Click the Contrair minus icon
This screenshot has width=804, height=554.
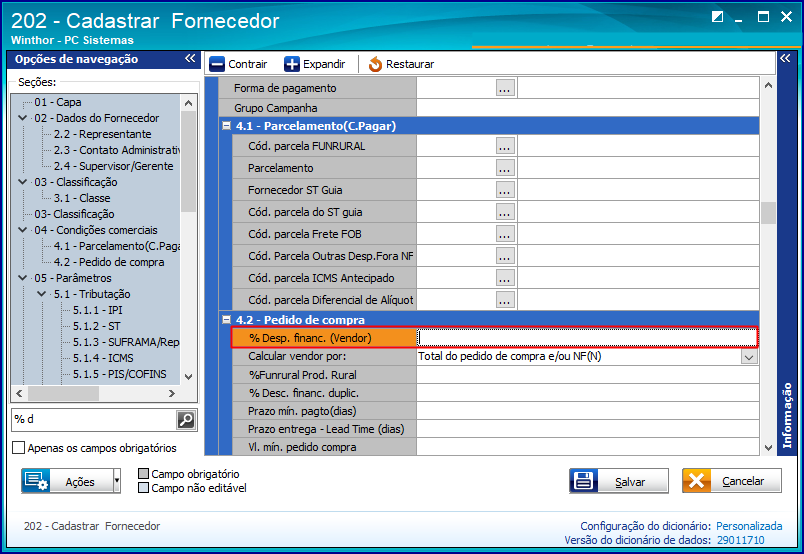pos(217,64)
